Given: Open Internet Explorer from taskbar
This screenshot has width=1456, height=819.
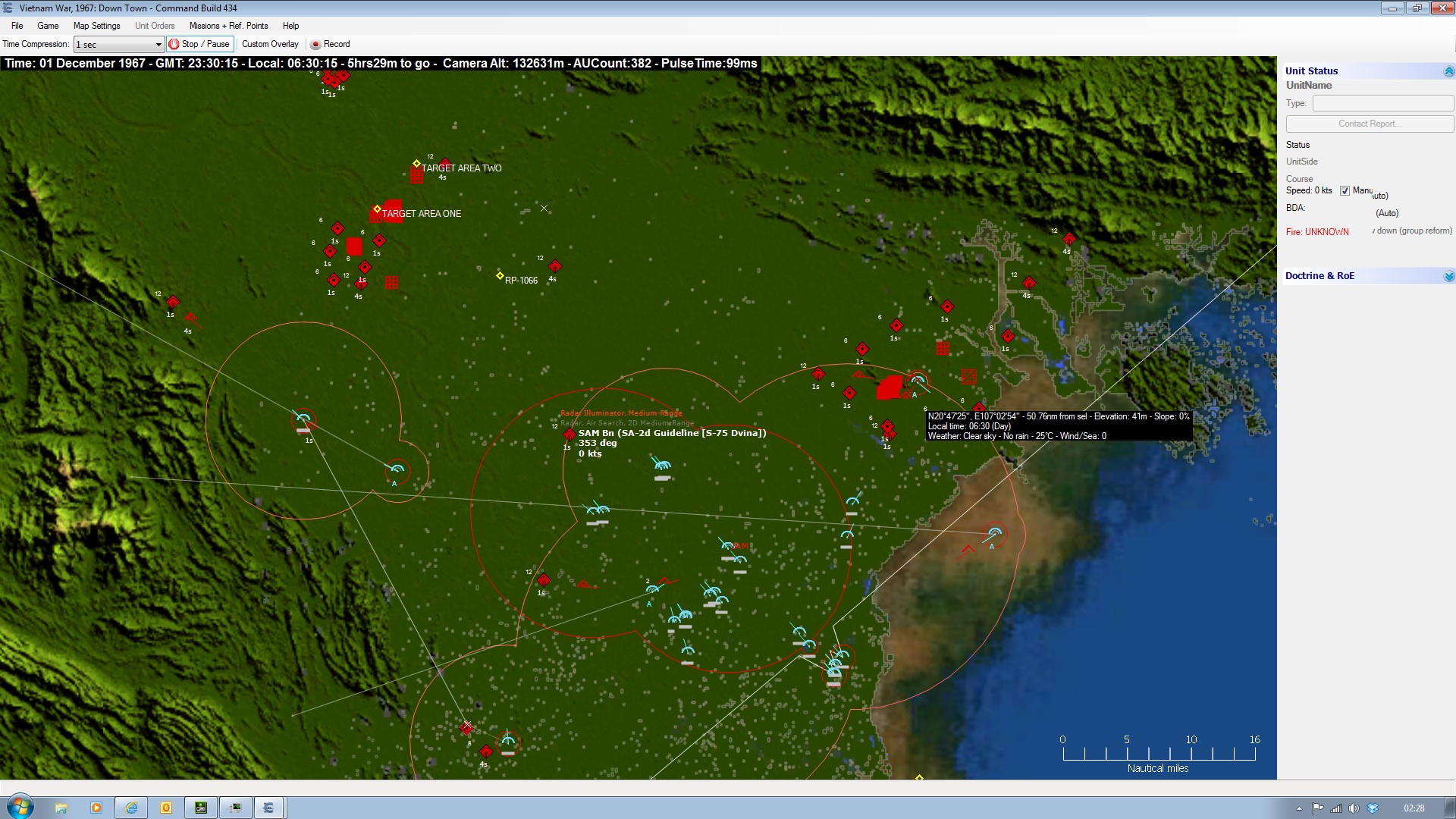Looking at the screenshot, I should [x=131, y=808].
